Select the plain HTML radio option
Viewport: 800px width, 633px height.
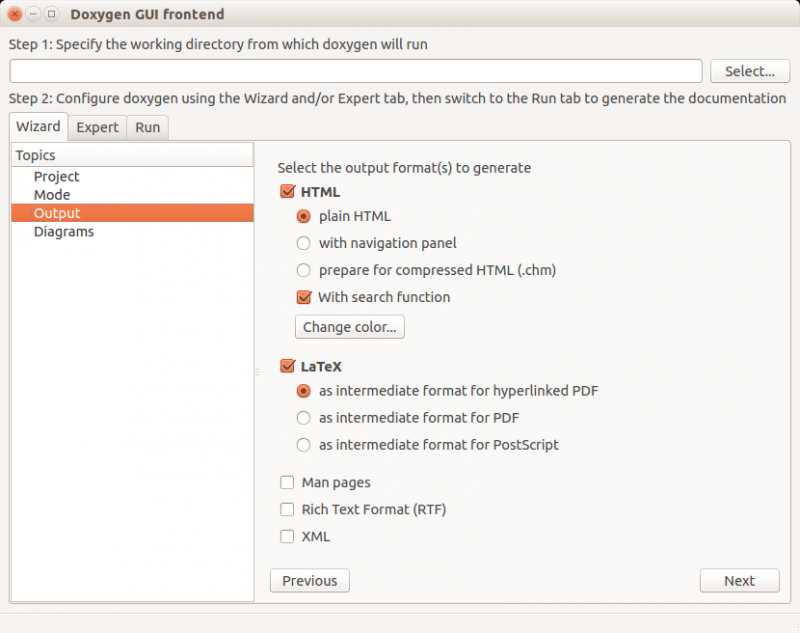pyautogui.click(x=304, y=216)
